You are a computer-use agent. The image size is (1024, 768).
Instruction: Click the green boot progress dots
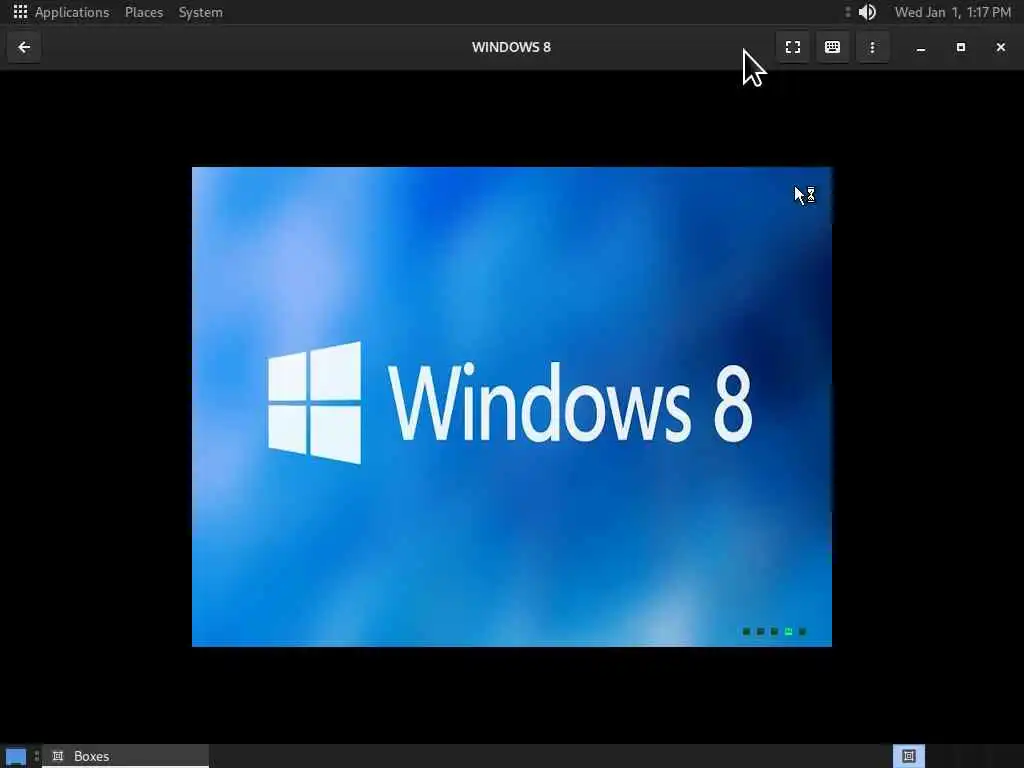tap(775, 632)
